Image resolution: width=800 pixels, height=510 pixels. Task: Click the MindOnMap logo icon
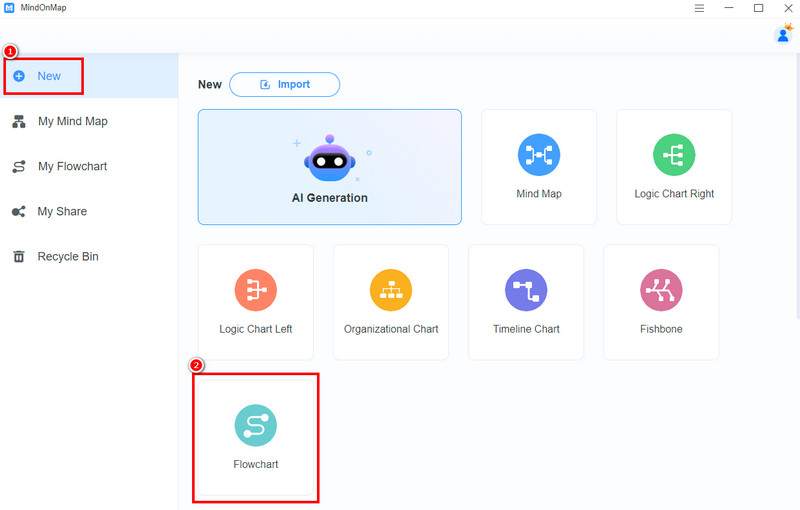[9, 8]
